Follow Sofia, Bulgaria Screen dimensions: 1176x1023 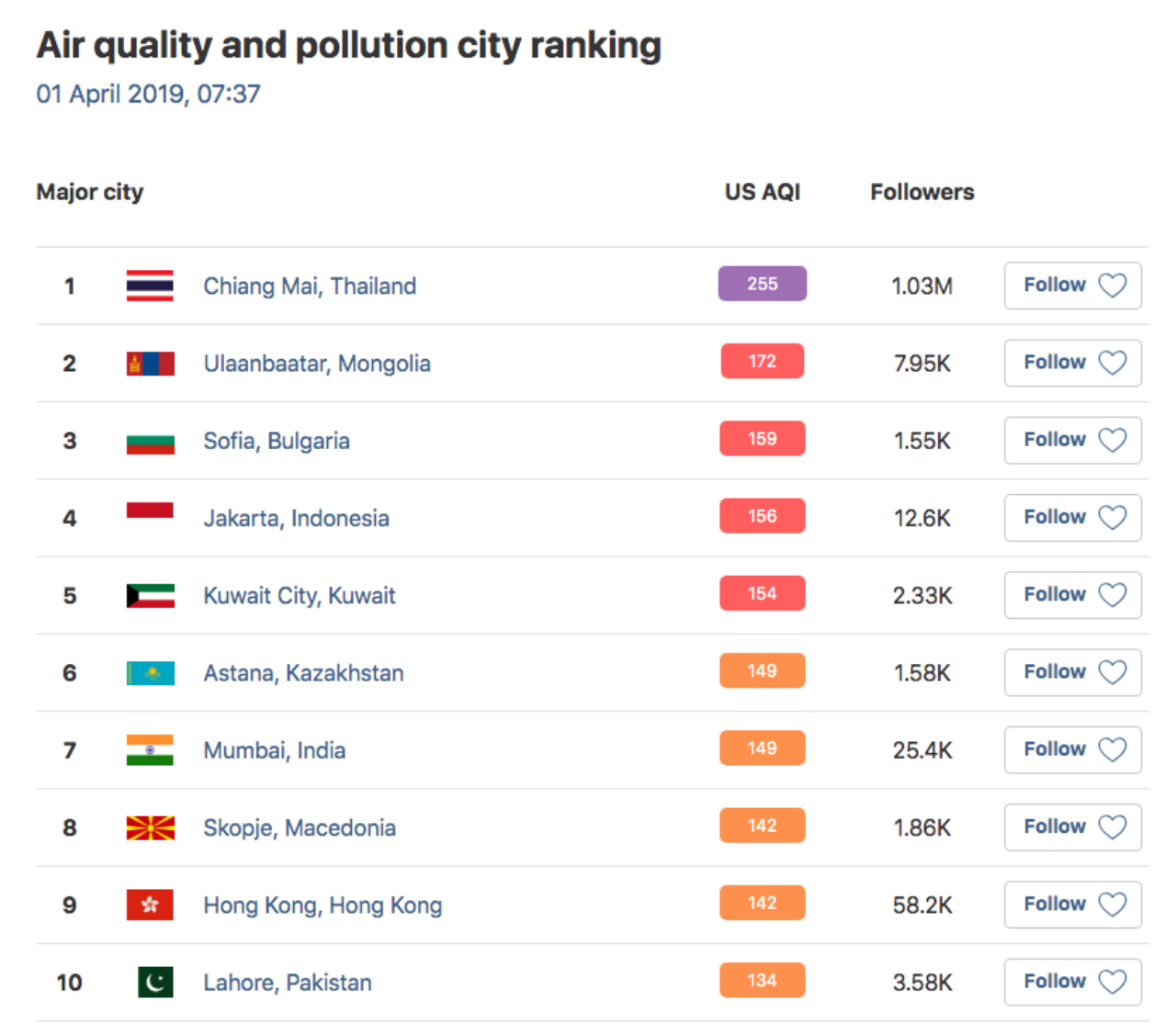pyautogui.click(x=1072, y=440)
